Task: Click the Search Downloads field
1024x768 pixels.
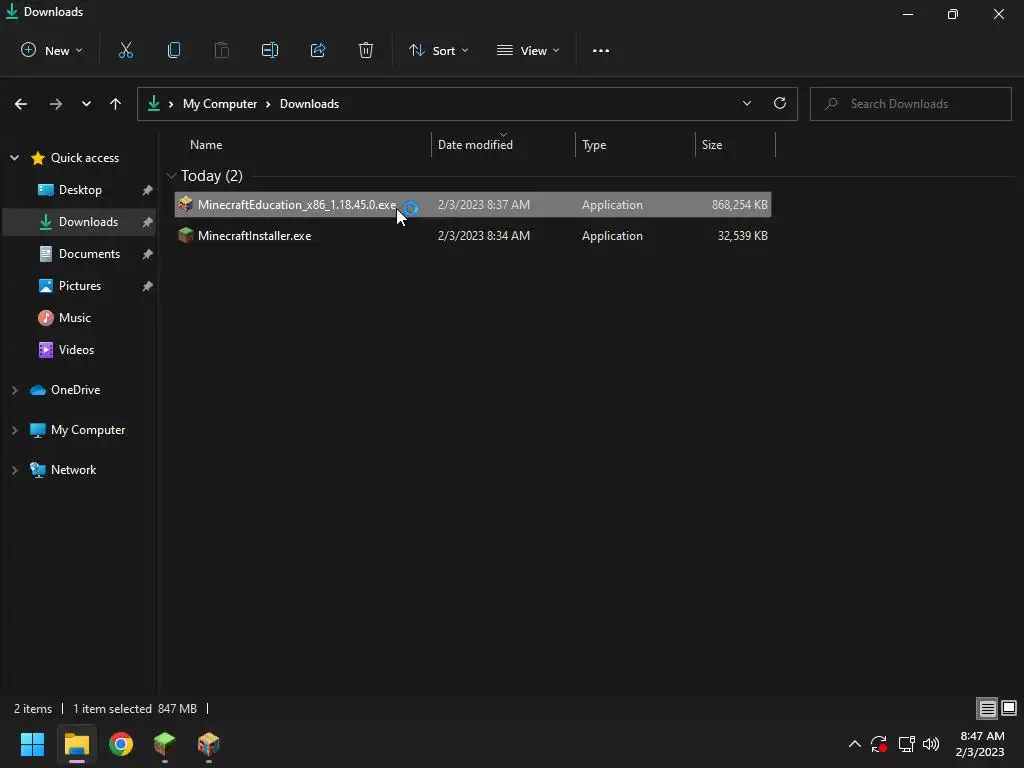Action: coord(910,104)
